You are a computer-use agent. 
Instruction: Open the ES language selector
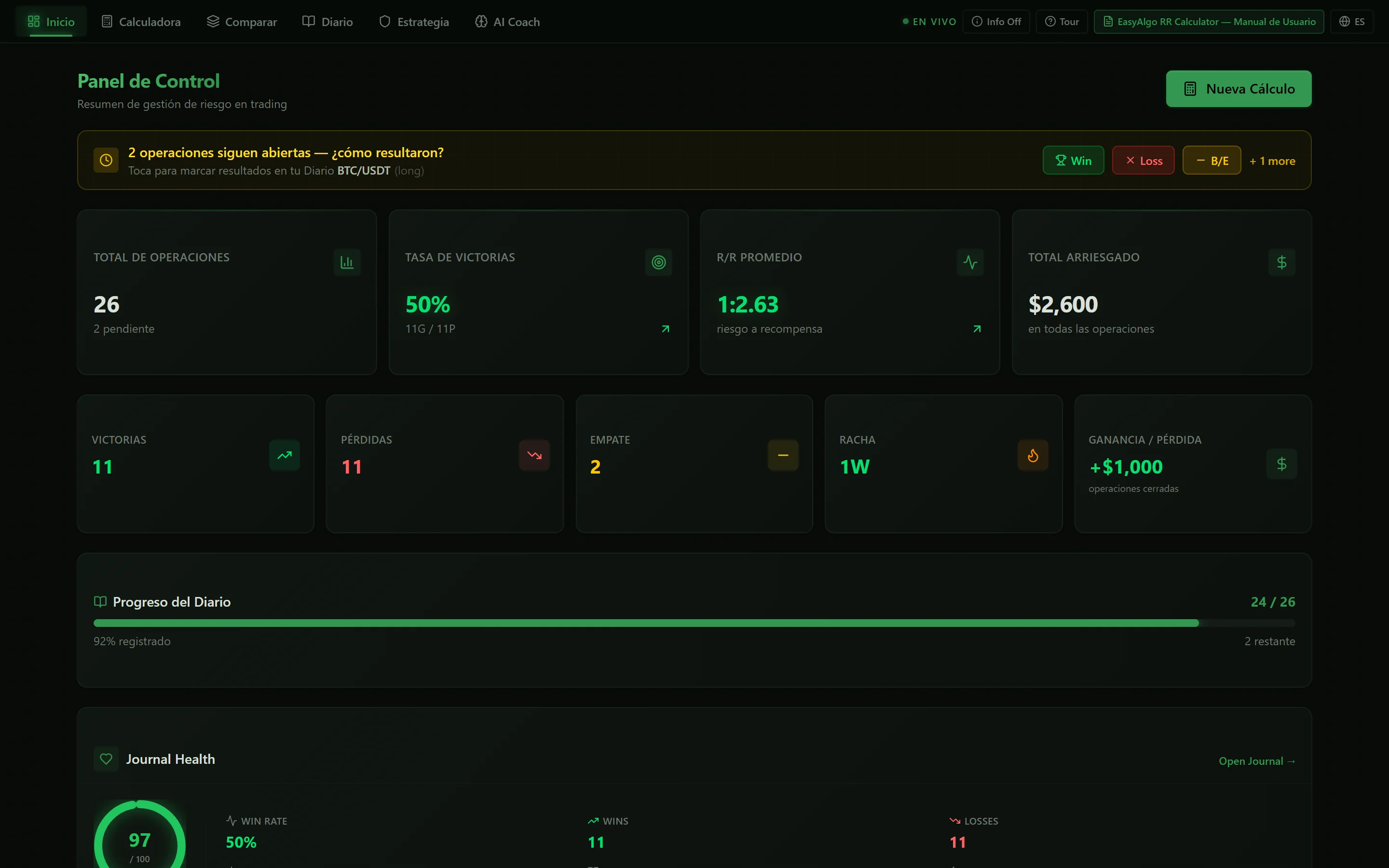click(1352, 22)
